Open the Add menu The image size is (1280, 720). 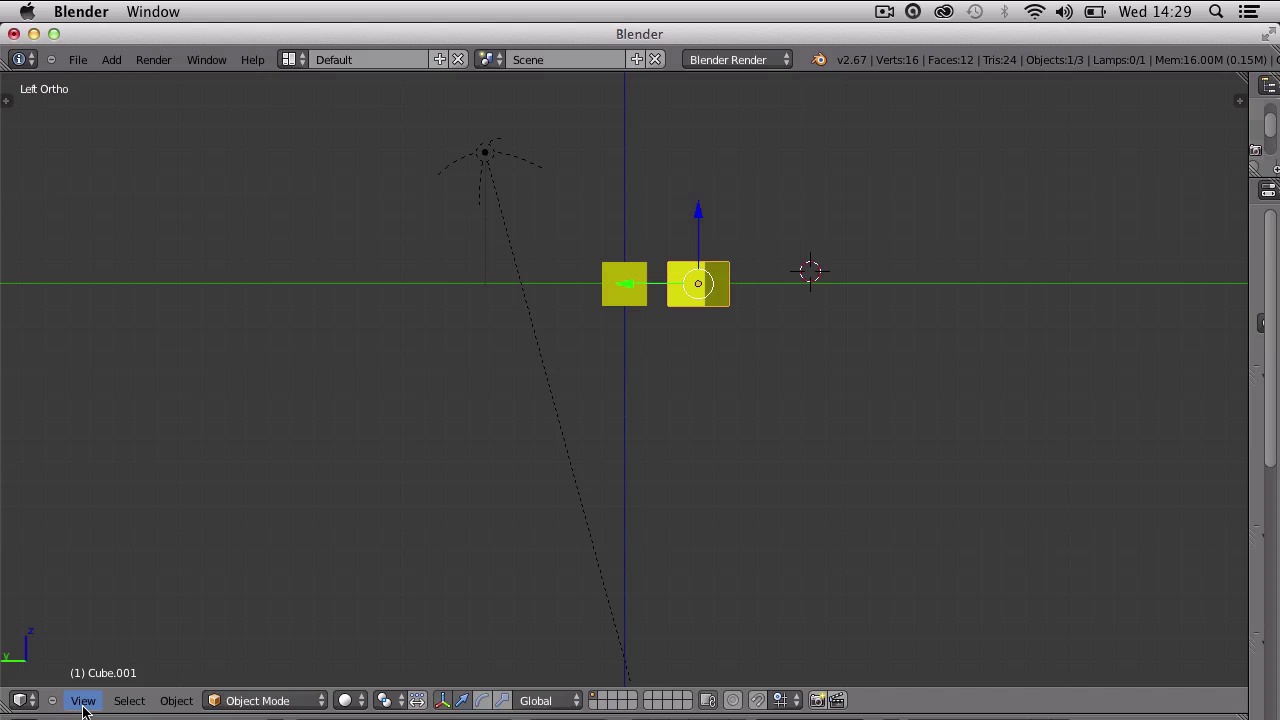click(x=111, y=60)
